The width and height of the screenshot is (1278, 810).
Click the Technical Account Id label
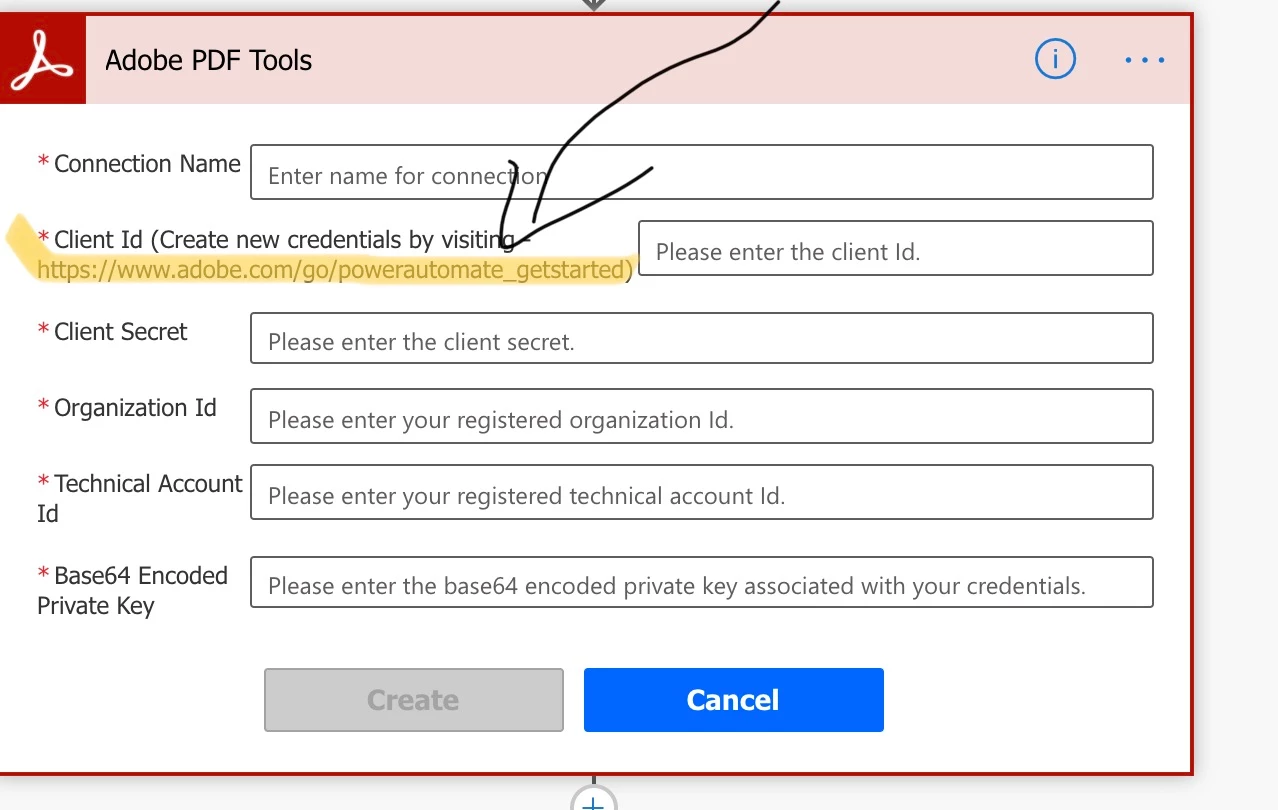[140, 498]
